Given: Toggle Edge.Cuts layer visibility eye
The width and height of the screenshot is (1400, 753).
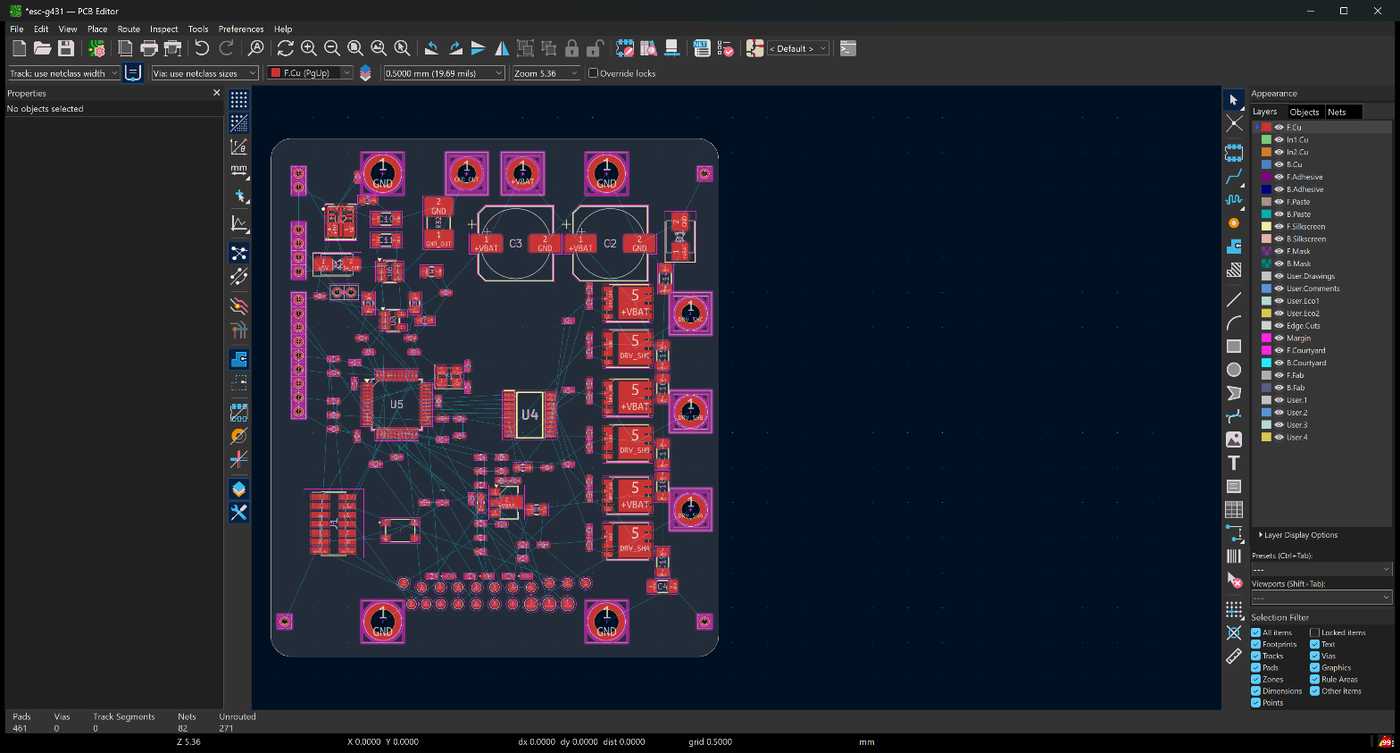Looking at the screenshot, I should click(x=1279, y=326).
